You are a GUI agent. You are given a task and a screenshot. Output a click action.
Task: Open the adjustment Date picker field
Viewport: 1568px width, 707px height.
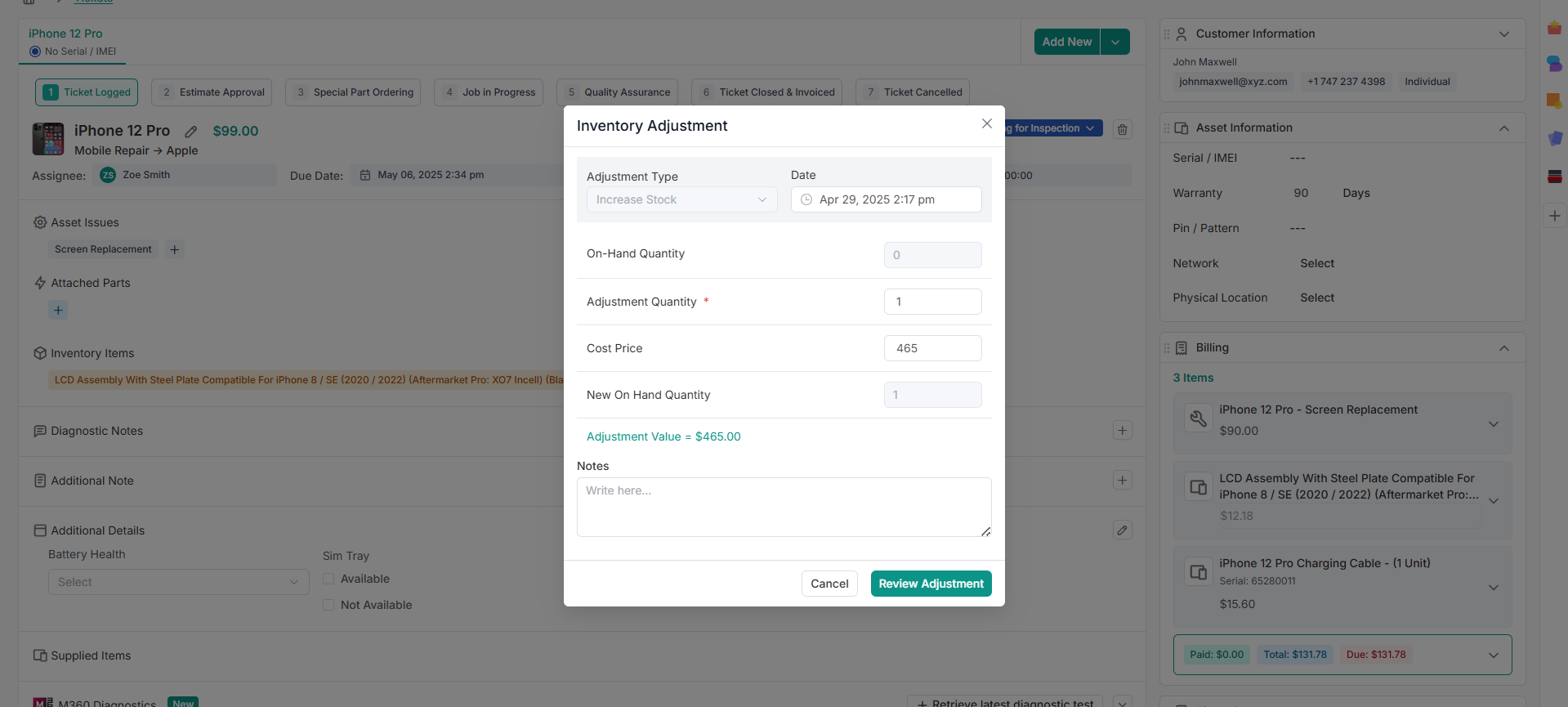[x=886, y=199]
